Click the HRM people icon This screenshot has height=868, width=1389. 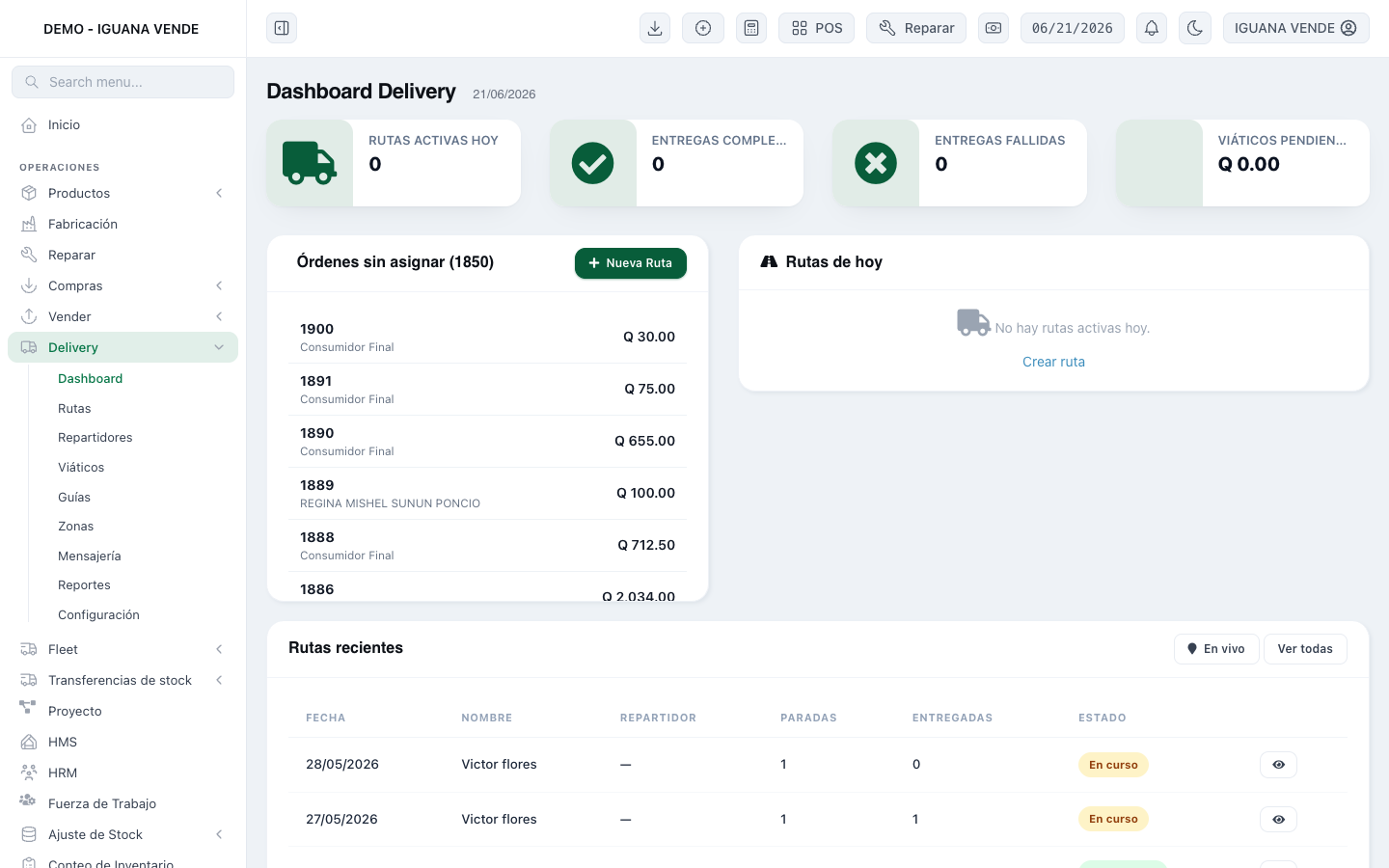coord(29,773)
